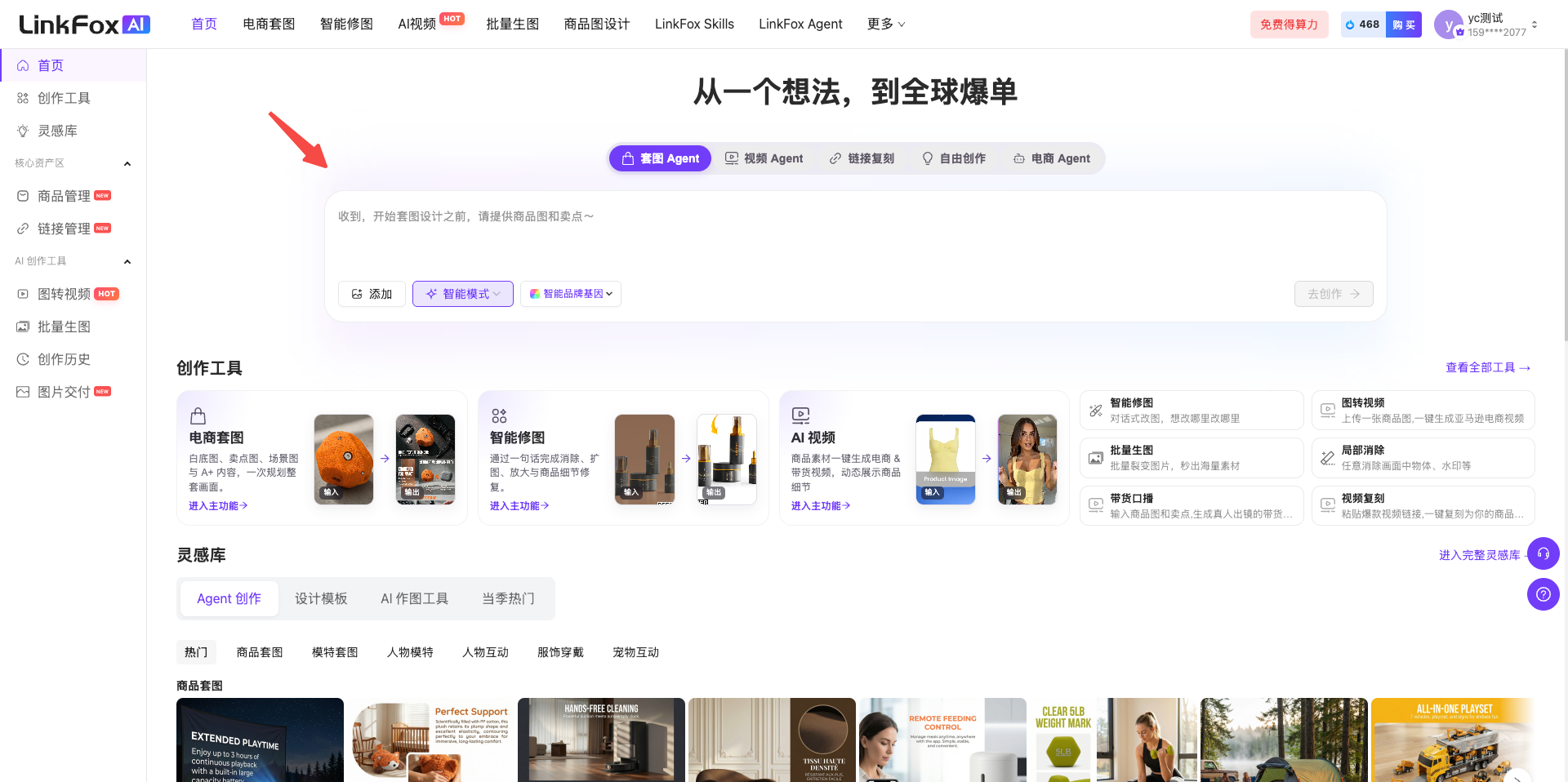Select the 电商 Agent mode

1052,158
